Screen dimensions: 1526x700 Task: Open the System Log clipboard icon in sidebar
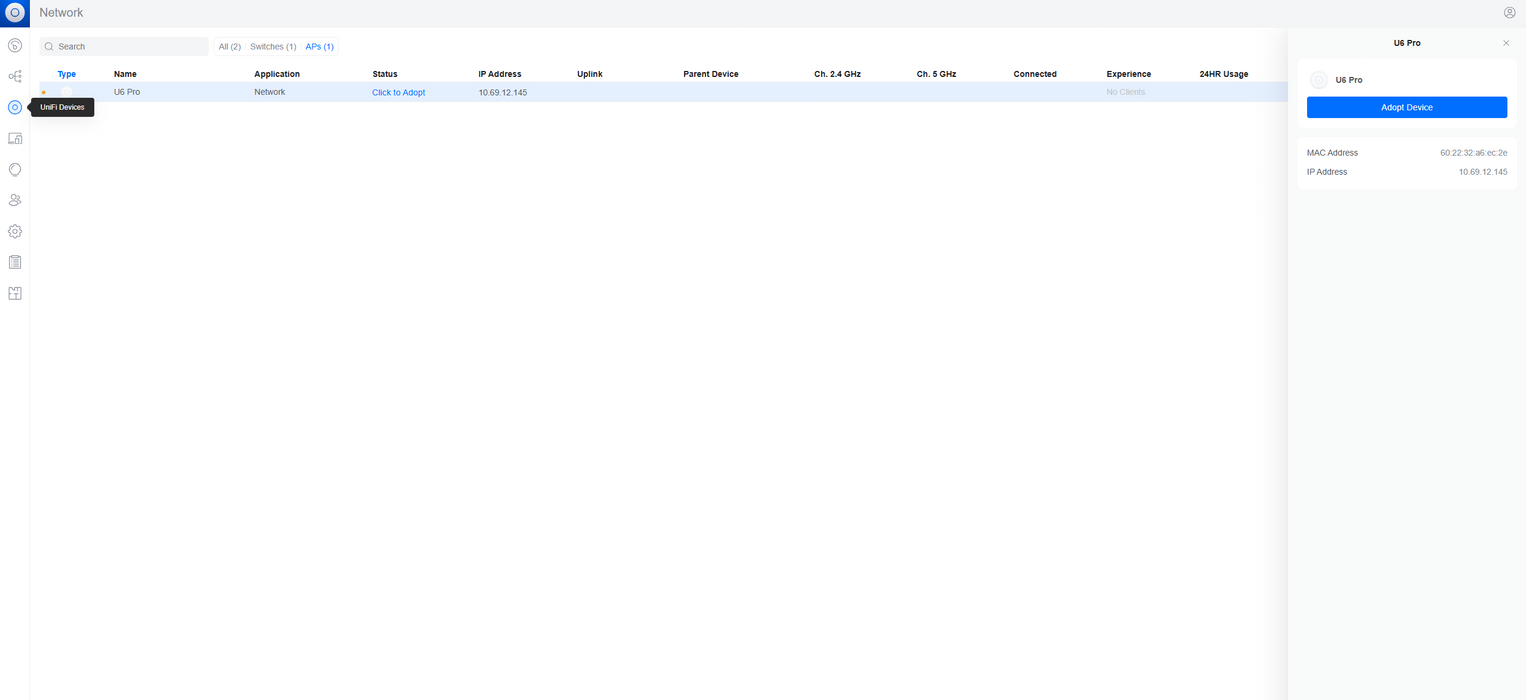pos(15,262)
